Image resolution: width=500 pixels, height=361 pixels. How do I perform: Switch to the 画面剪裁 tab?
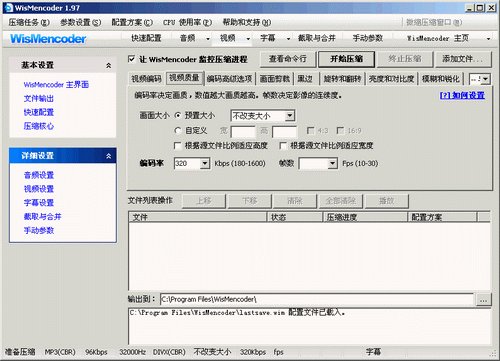275,79
